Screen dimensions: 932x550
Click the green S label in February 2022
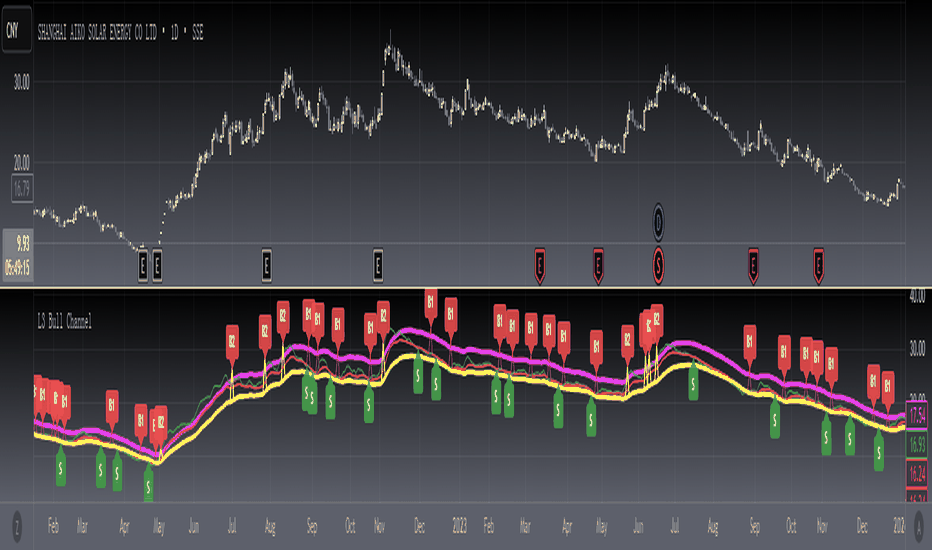pyautogui.click(x=61, y=469)
